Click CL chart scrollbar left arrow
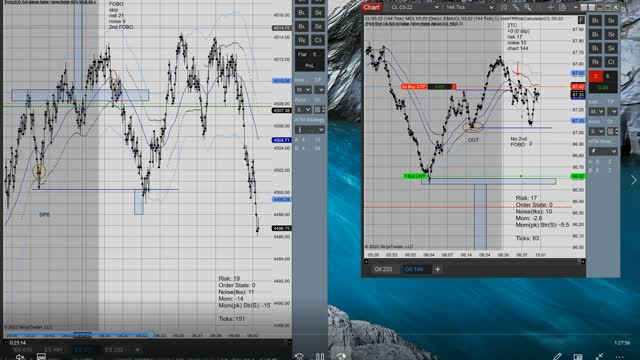This screenshot has height=360, width=640. point(366,261)
